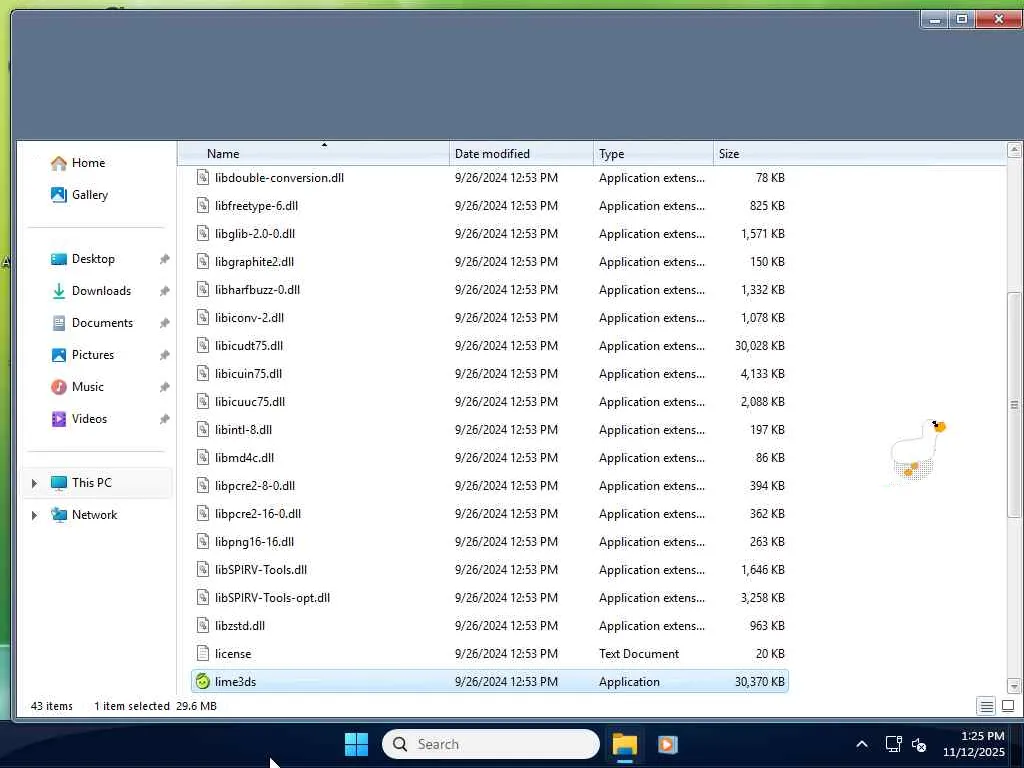Click the license text document icon
This screenshot has width=1024, height=768.
(203, 653)
